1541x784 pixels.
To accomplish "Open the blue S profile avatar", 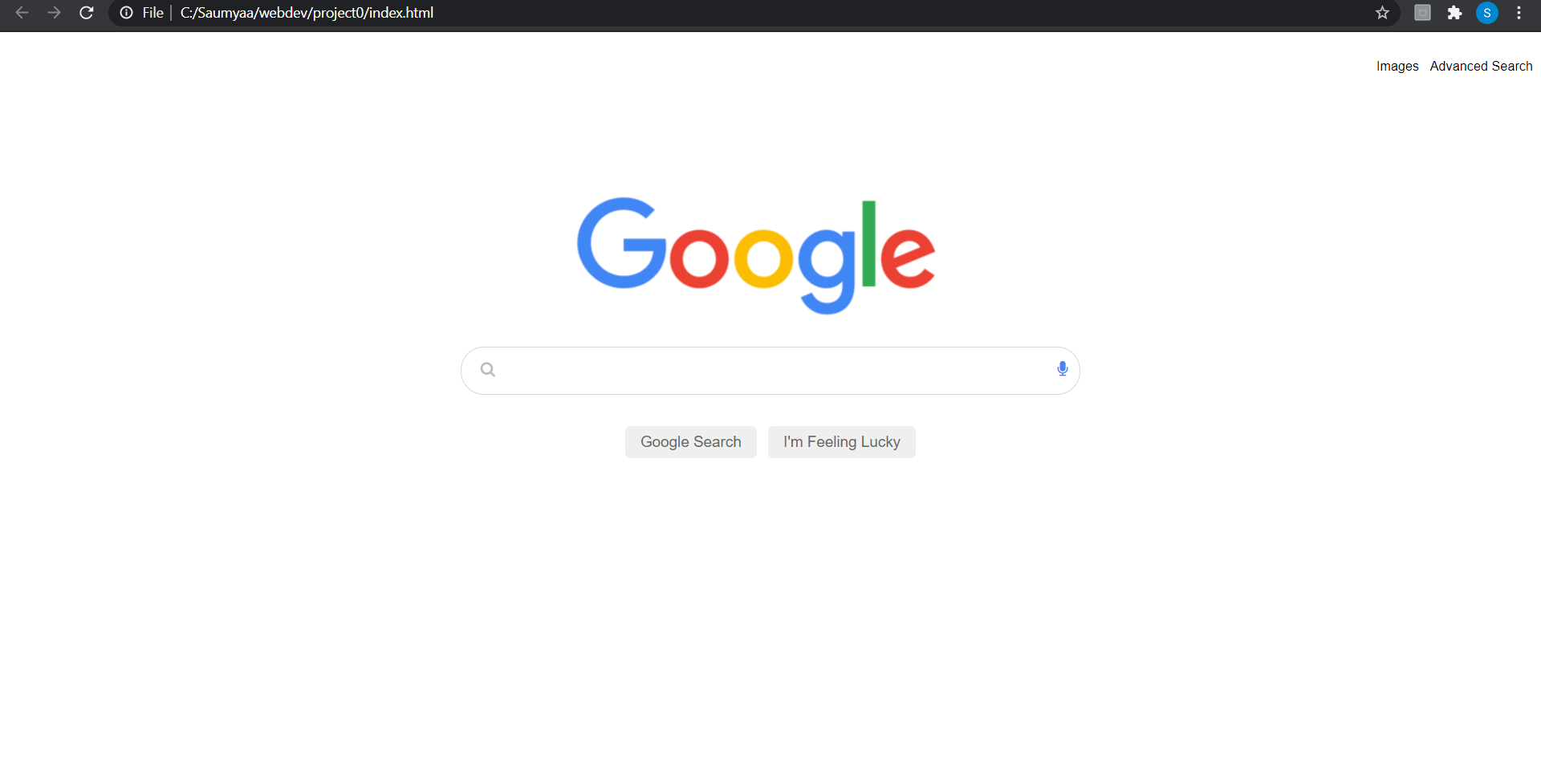I will [1487, 13].
